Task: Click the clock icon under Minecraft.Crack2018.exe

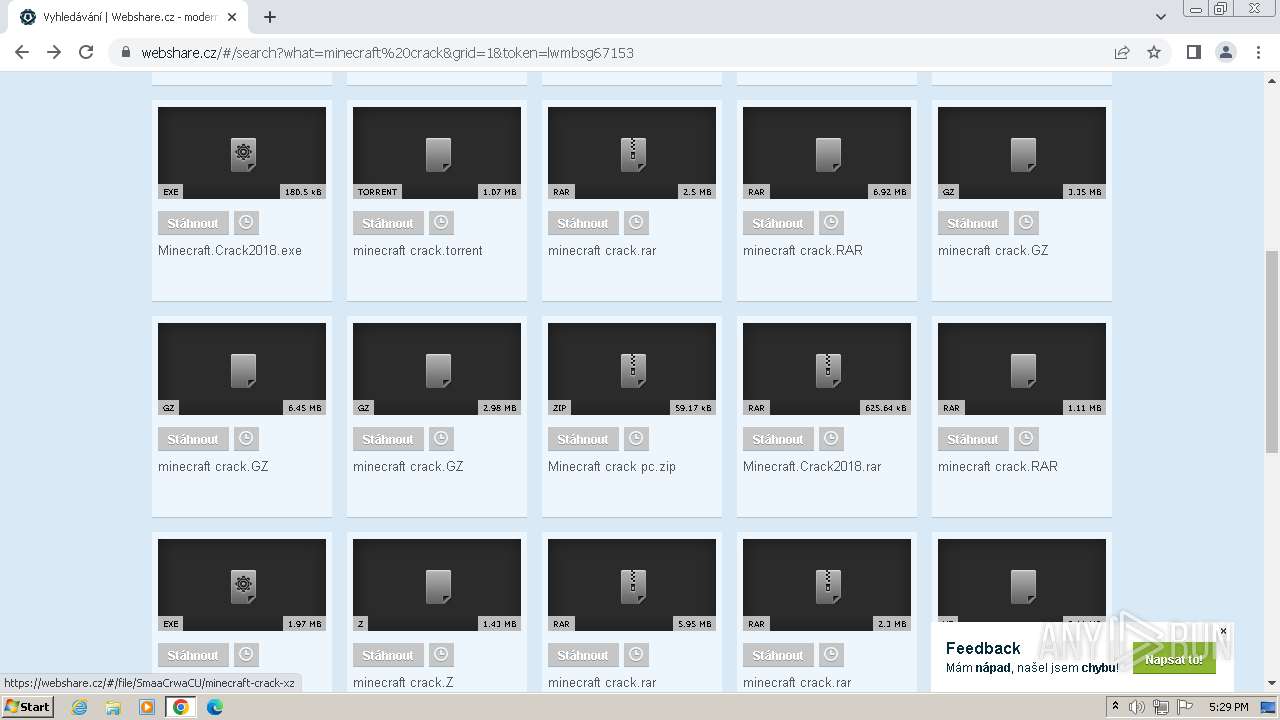Action: pos(246,223)
